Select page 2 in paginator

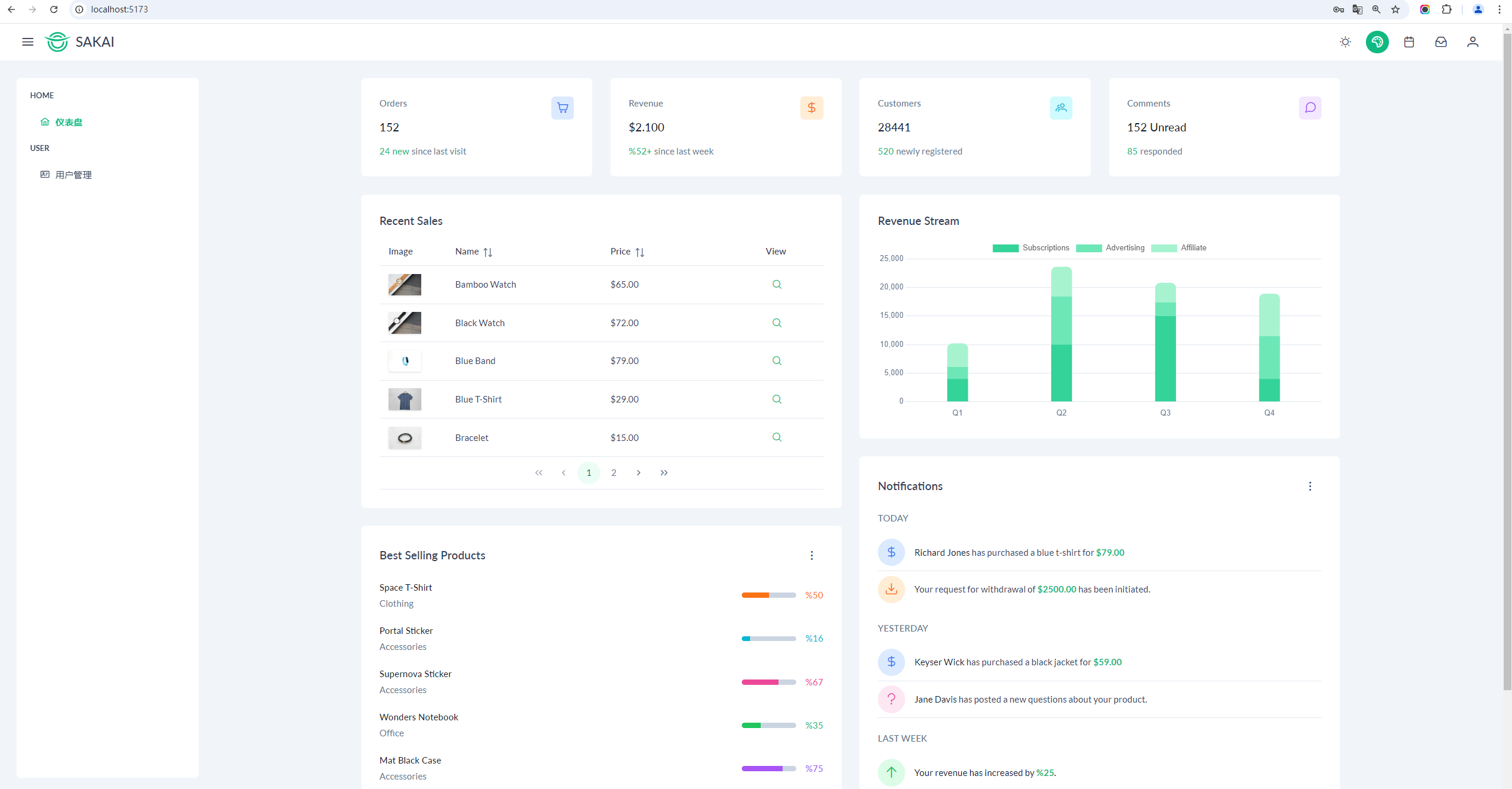[614, 473]
